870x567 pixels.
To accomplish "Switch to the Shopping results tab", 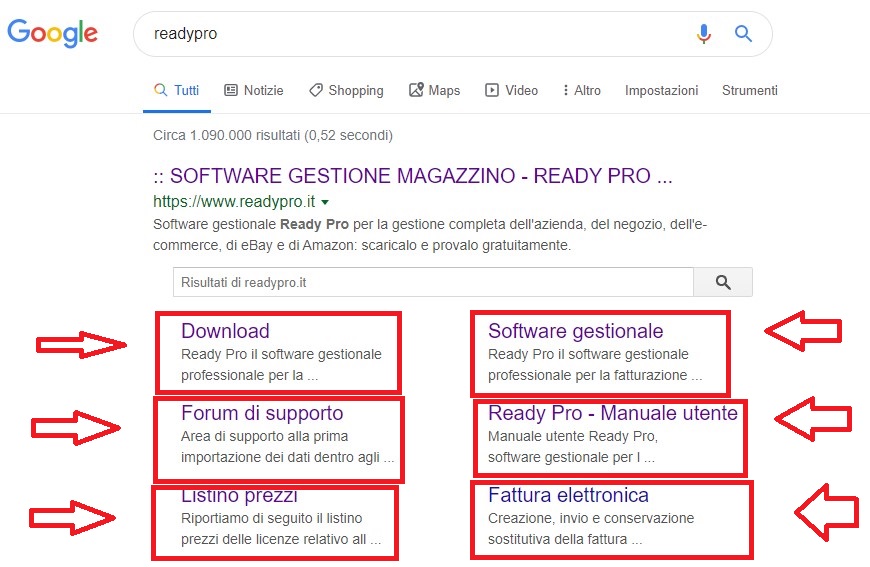I will tap(346, 90).
